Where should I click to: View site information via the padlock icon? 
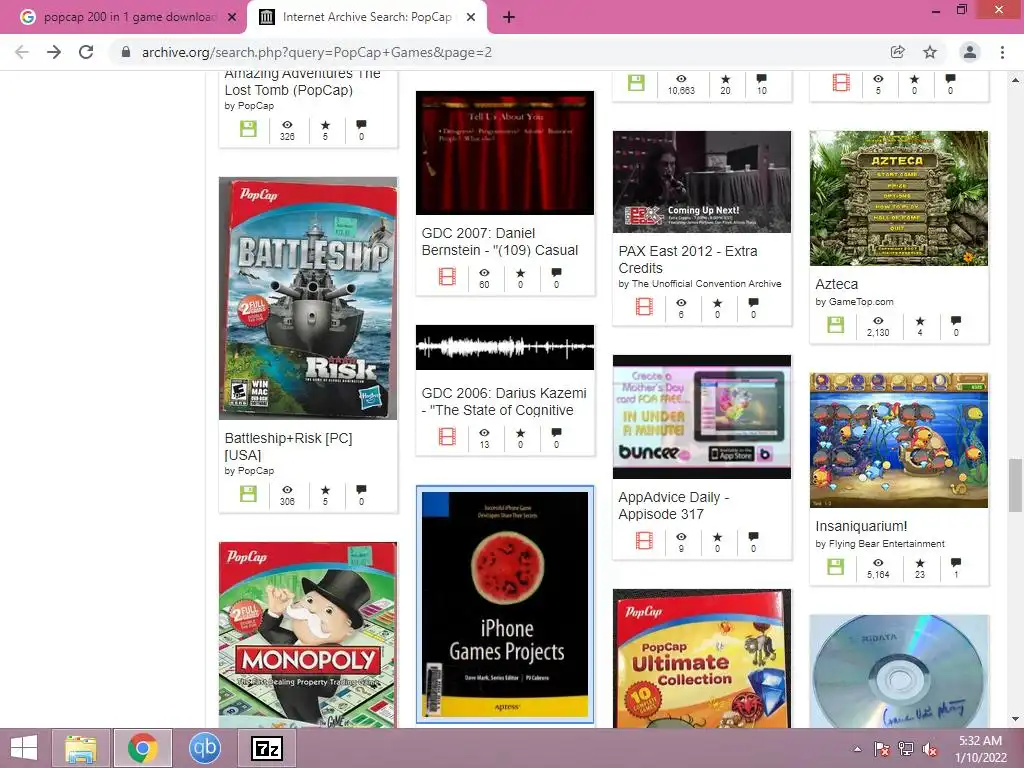coord(126,52)
